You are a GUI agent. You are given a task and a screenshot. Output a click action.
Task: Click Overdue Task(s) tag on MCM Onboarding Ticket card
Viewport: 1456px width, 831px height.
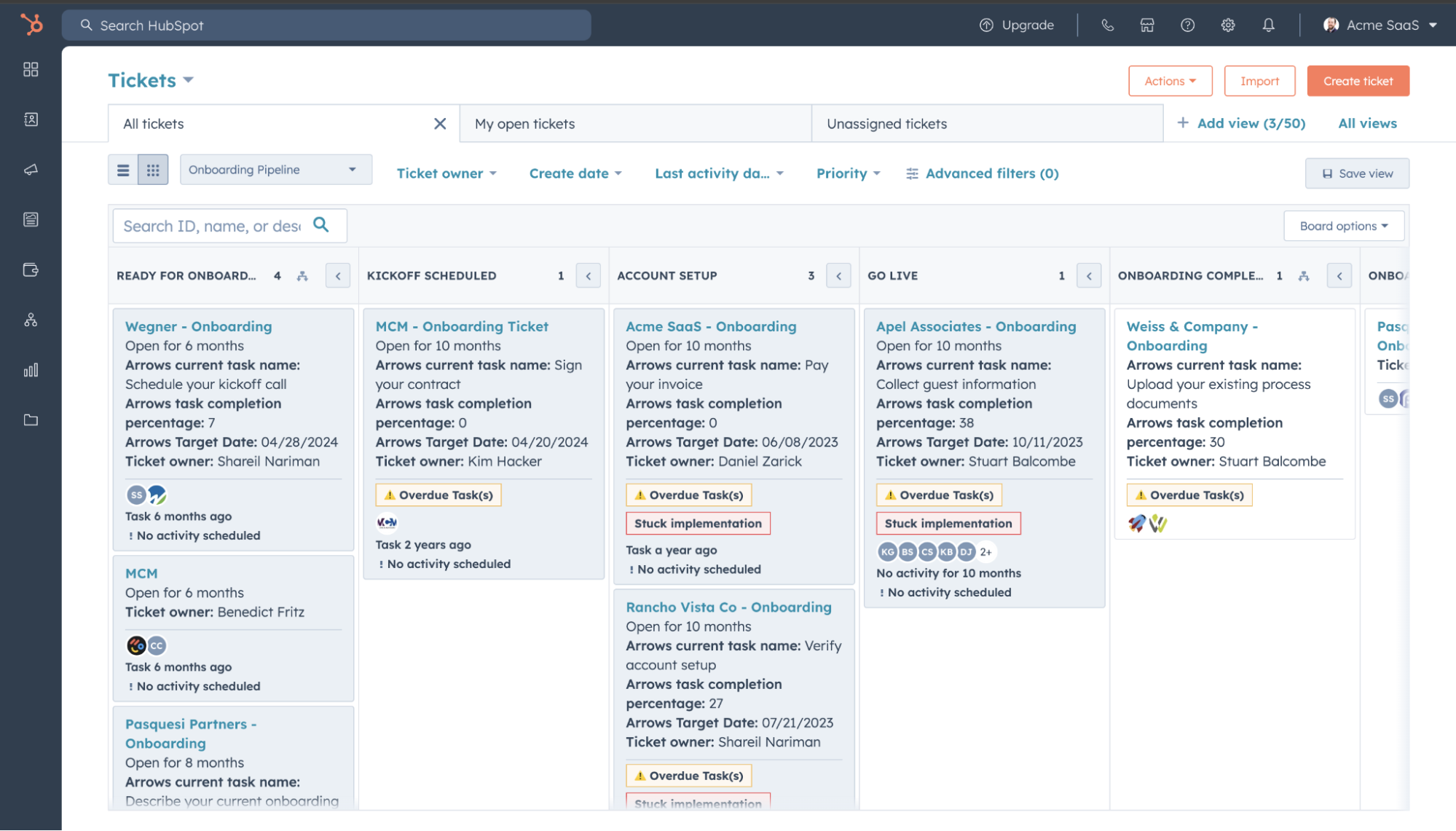tap(438, 495)
